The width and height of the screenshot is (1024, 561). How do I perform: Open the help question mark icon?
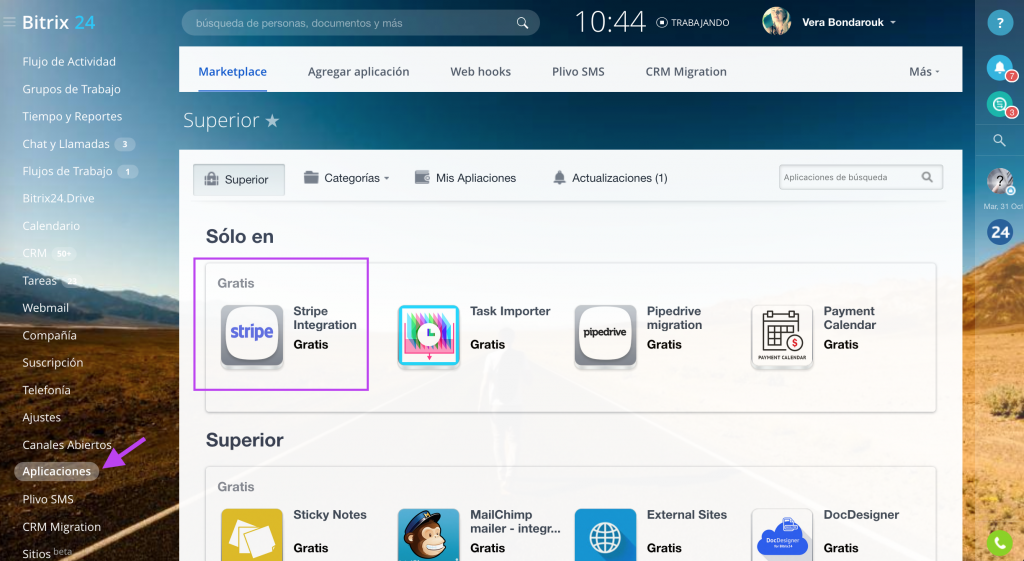999,23
